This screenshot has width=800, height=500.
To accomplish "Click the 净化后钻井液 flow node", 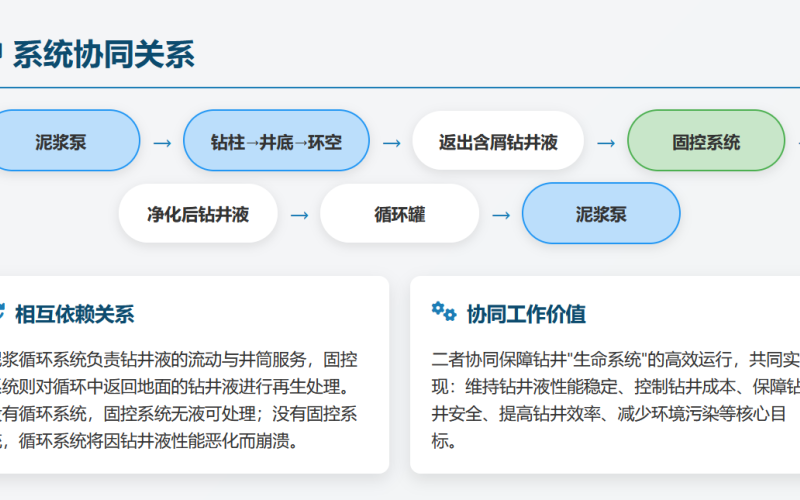I will pos(198,213).
